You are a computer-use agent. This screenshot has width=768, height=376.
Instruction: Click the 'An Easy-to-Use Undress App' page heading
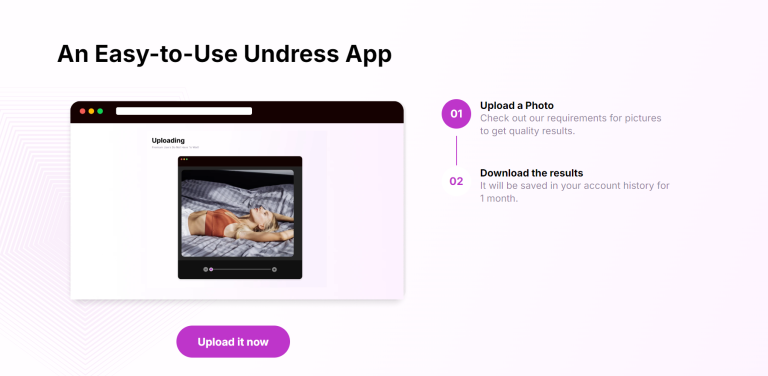click(x=224, y=53)
